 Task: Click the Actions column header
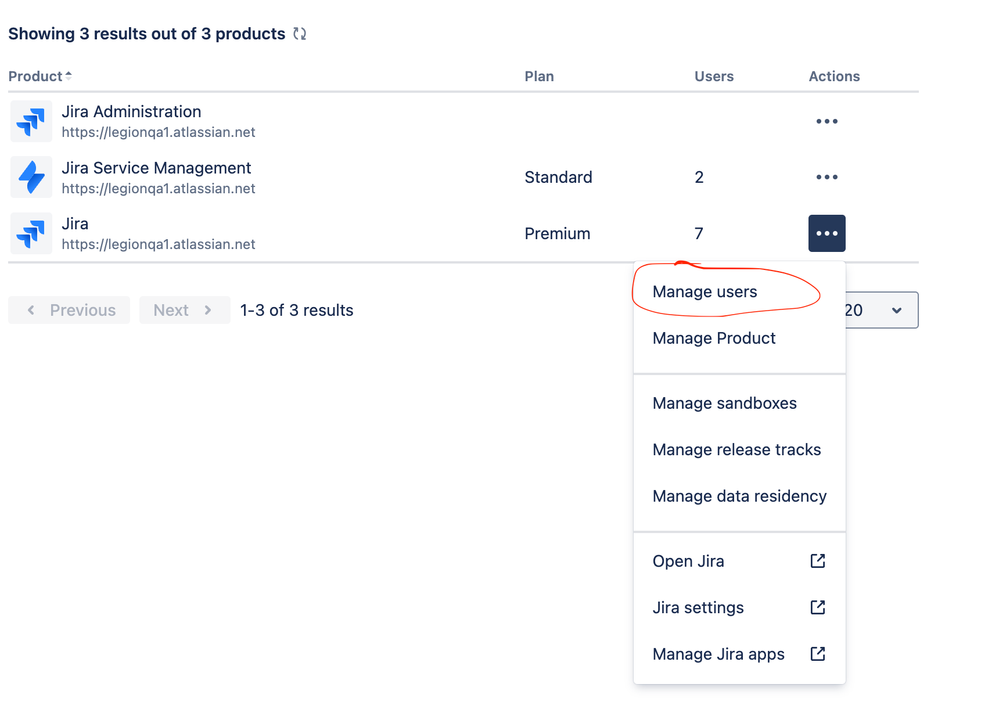pos(834,76)
